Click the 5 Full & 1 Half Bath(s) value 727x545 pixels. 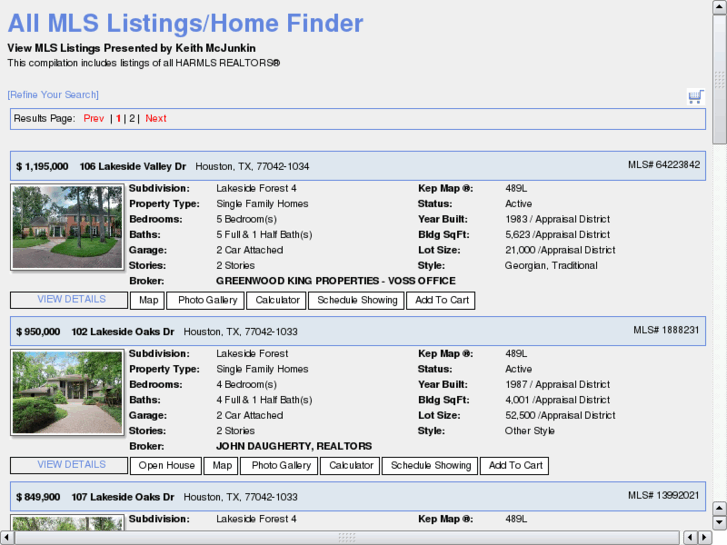[264, 235]
